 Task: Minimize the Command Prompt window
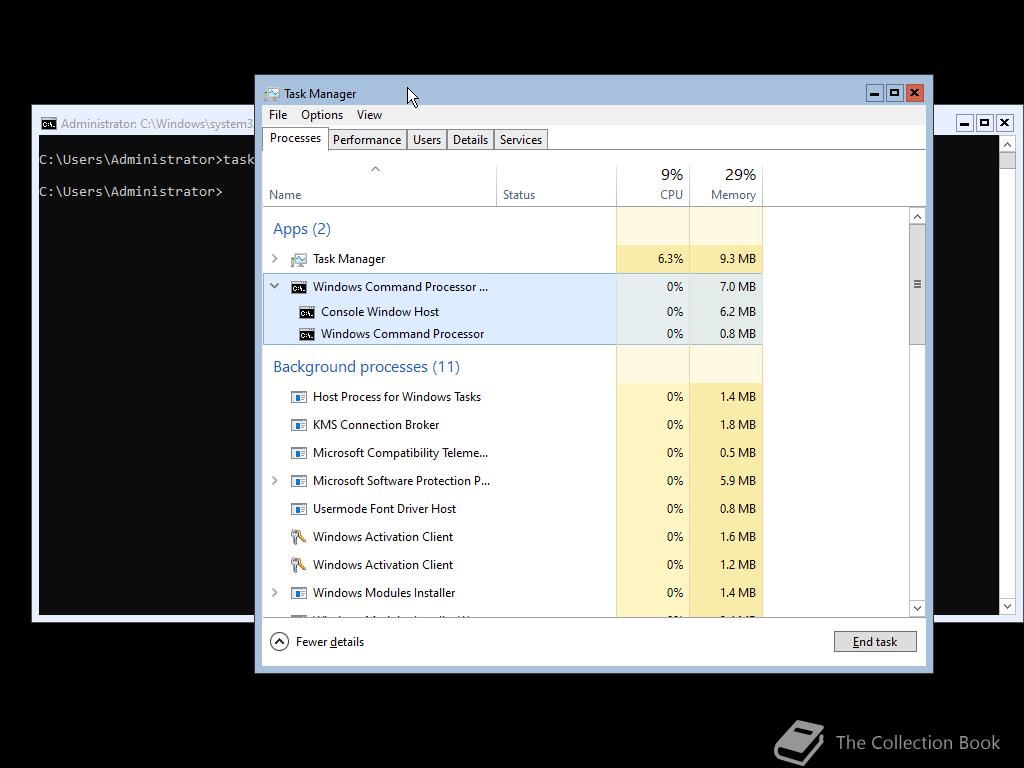tap(965, 123)
